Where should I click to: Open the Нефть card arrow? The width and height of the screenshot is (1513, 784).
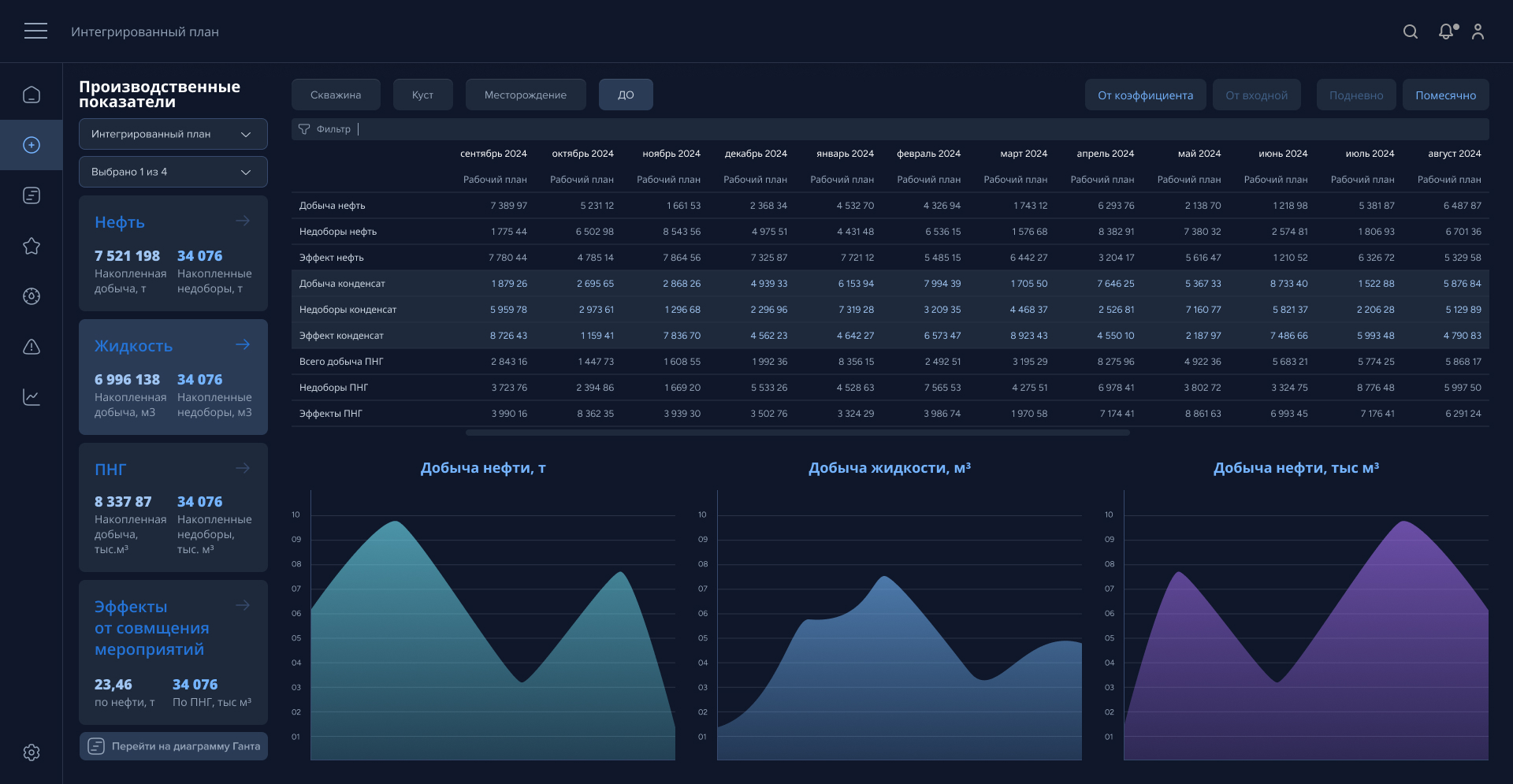[x=243, y=221]
